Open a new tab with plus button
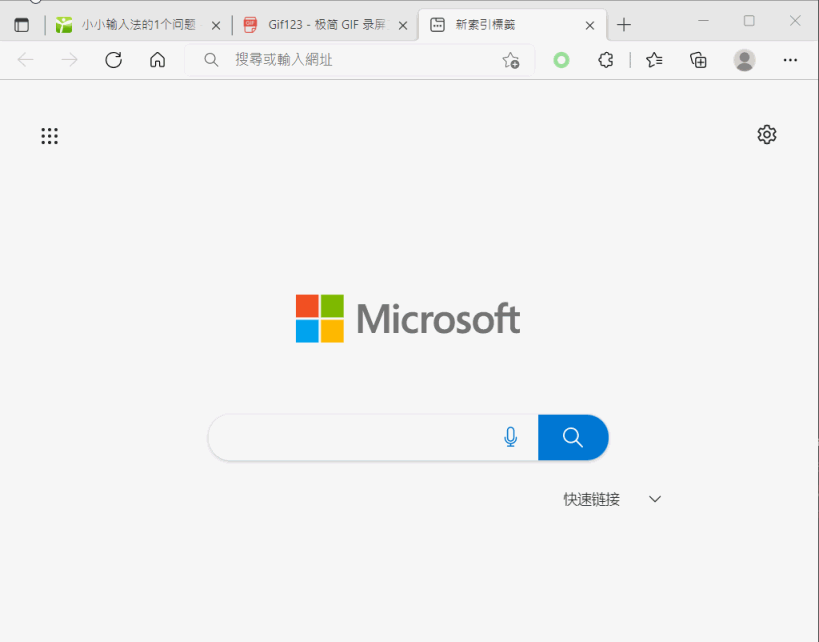The width and height of the screenshot is (819, 642). click(x=624, y=25)
